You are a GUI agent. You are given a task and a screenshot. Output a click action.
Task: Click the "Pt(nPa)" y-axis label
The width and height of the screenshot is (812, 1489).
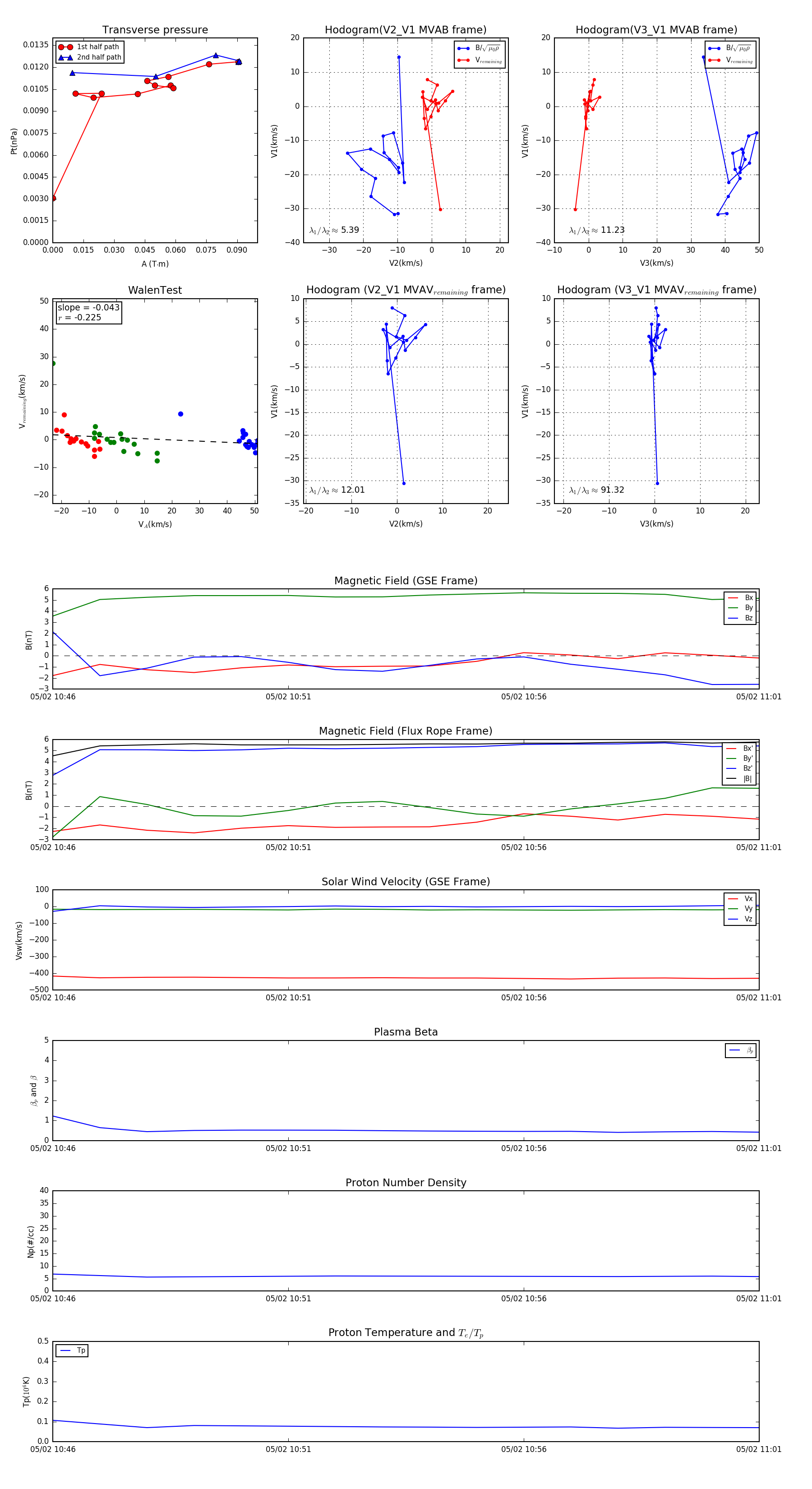pos(14,140)
